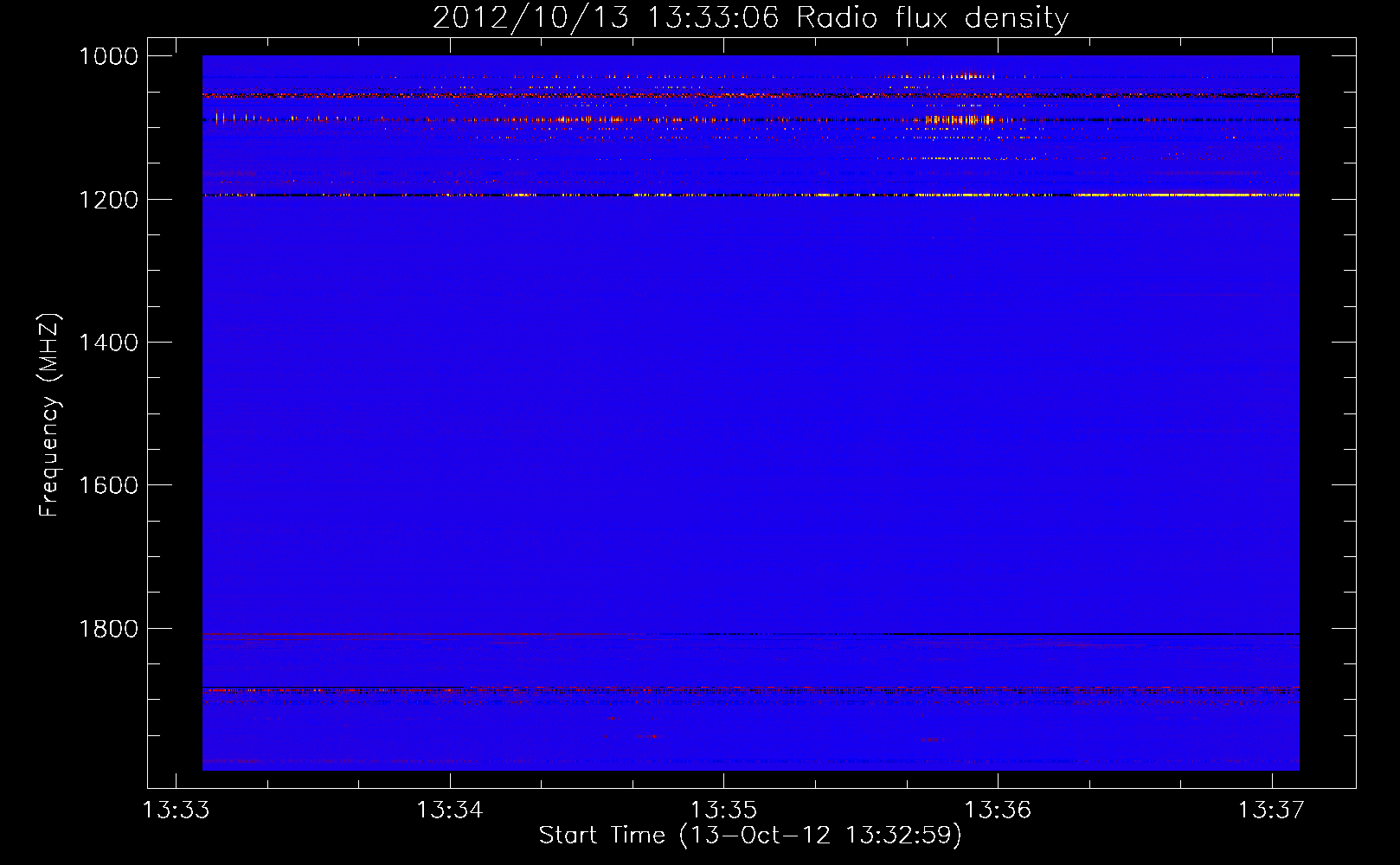The image size is (1400, 865).
Task: Select the 1200 frequency axis label
Action: click(108, 200)
